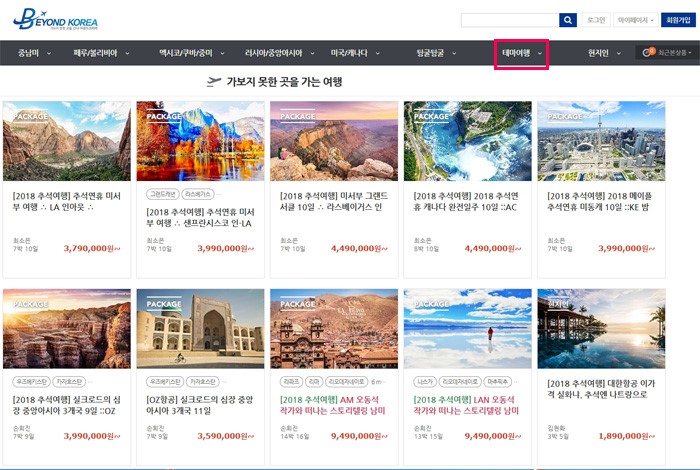700x470 pixels.
Task: Click the 김현화 3박 5일 text
Action: 558,432
